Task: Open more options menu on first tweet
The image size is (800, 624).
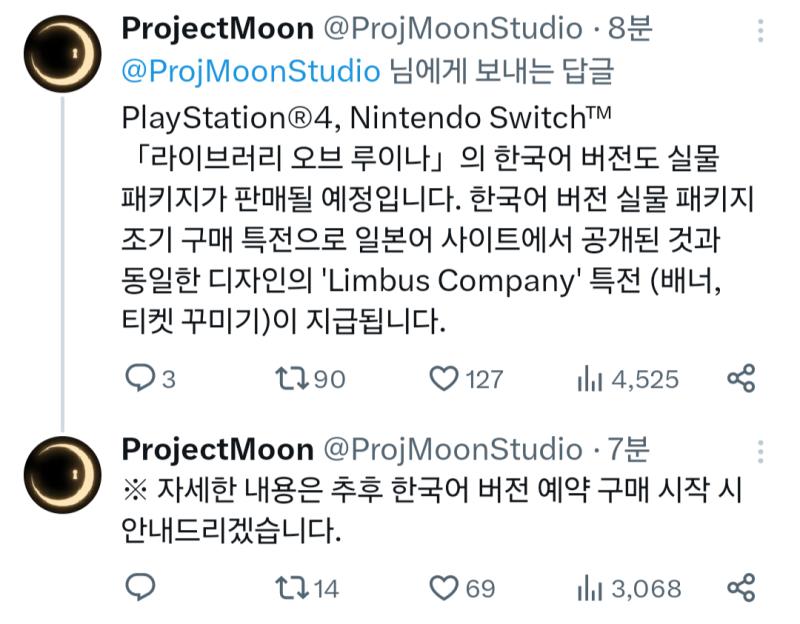Action: pos(760,31)
